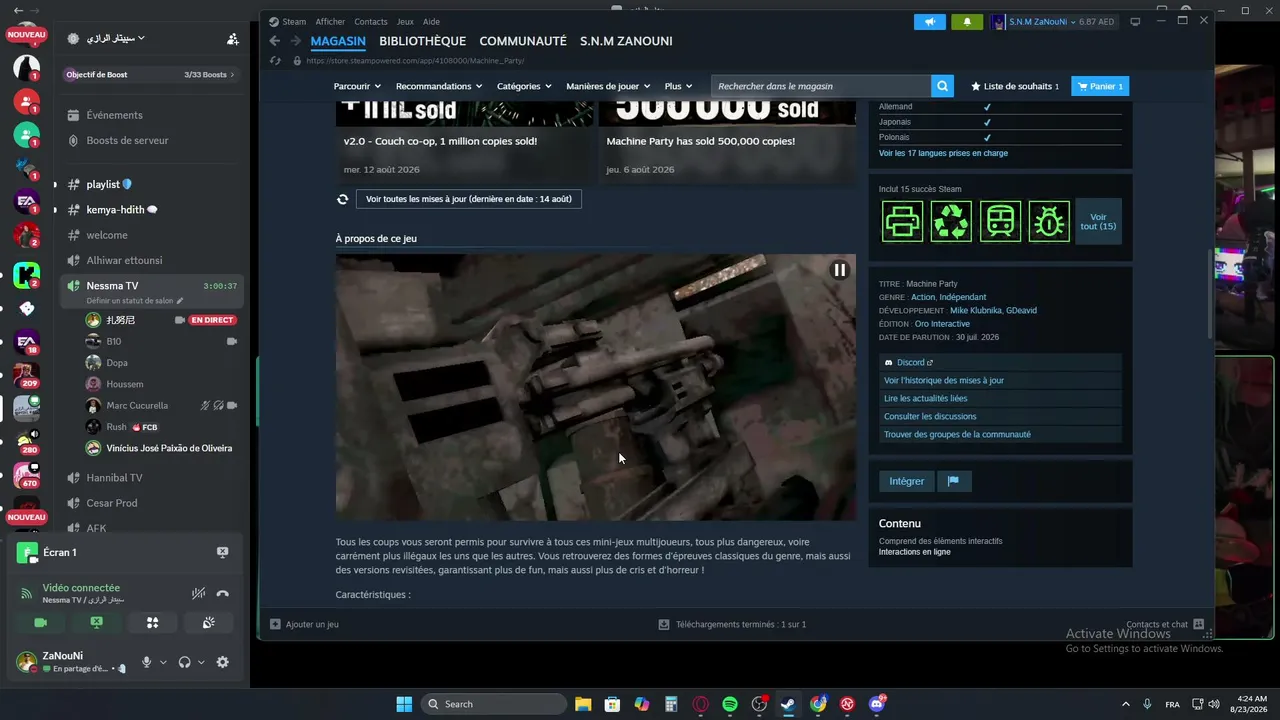Reload the Steam store page
This screenshot has width=1280, height=720.
tap(276, 61)
